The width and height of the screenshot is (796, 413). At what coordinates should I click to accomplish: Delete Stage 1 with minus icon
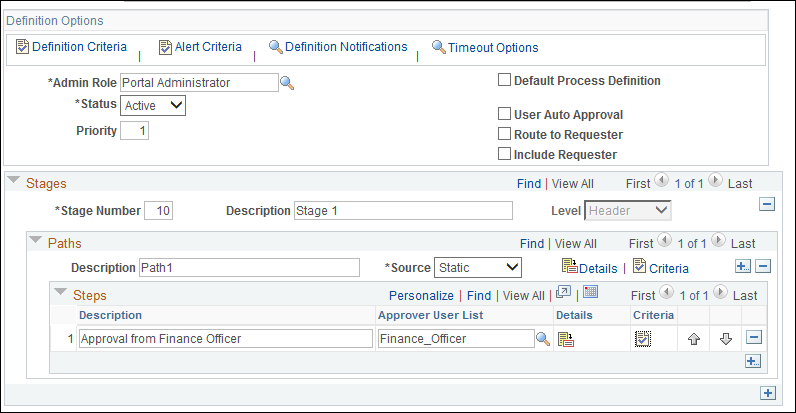[767, 204]
